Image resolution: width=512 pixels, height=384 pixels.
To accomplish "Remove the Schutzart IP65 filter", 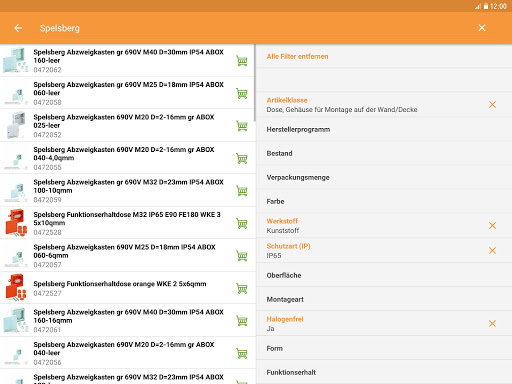I will point(492,251).
